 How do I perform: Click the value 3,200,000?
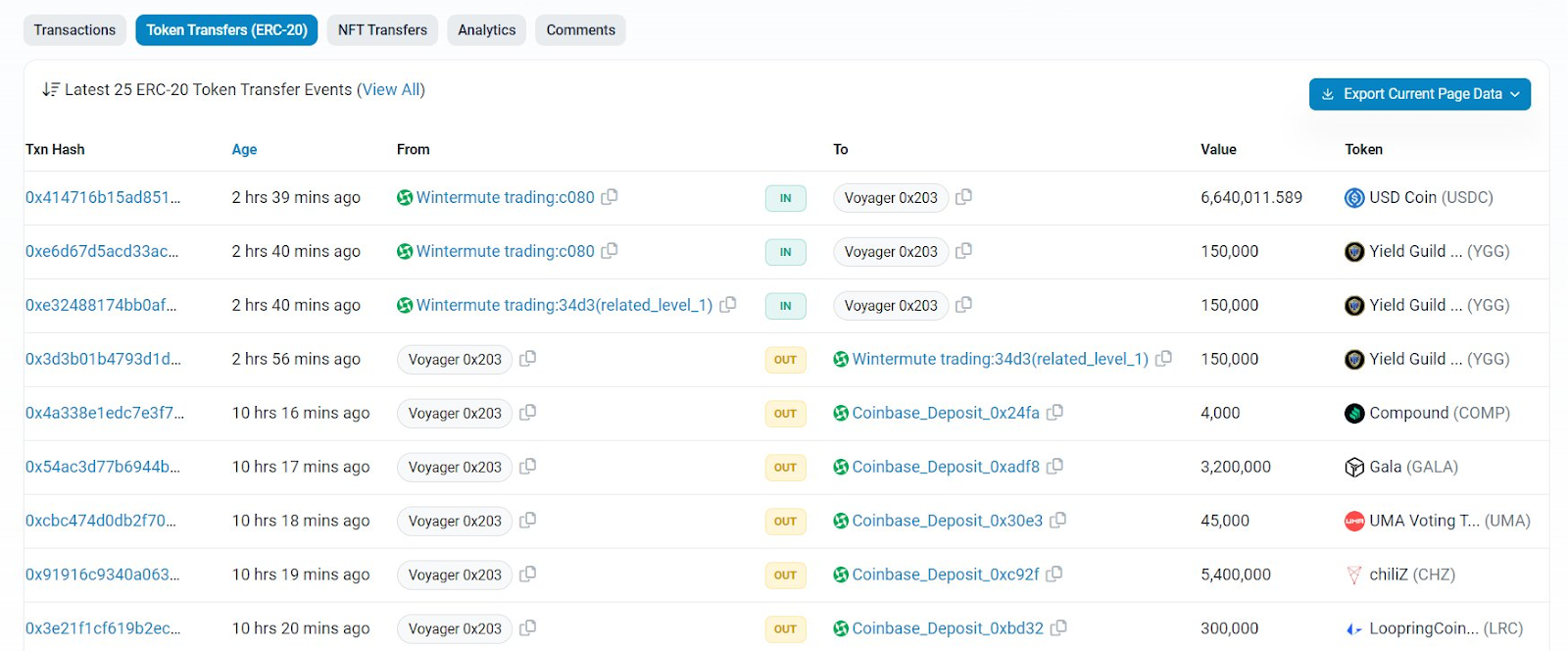point(1236,467)
